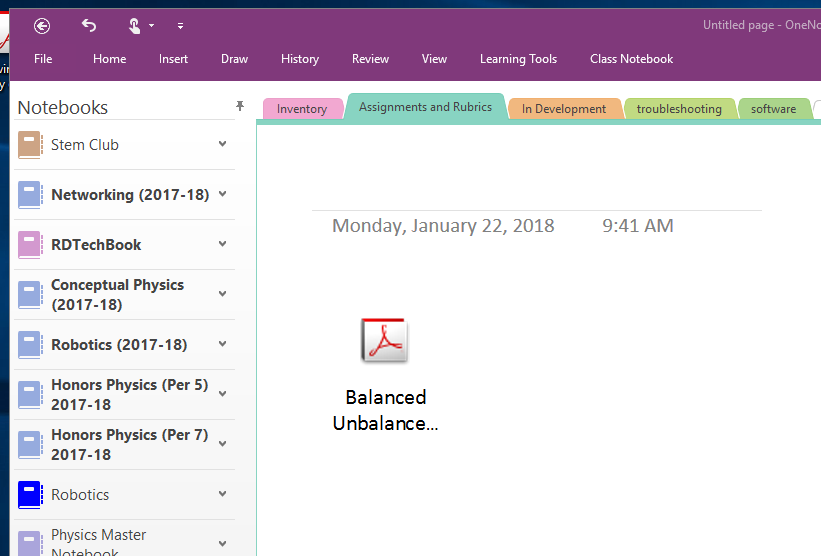
Task: Open the Networking (2017-18) notebook
Action: pos(125,195)
